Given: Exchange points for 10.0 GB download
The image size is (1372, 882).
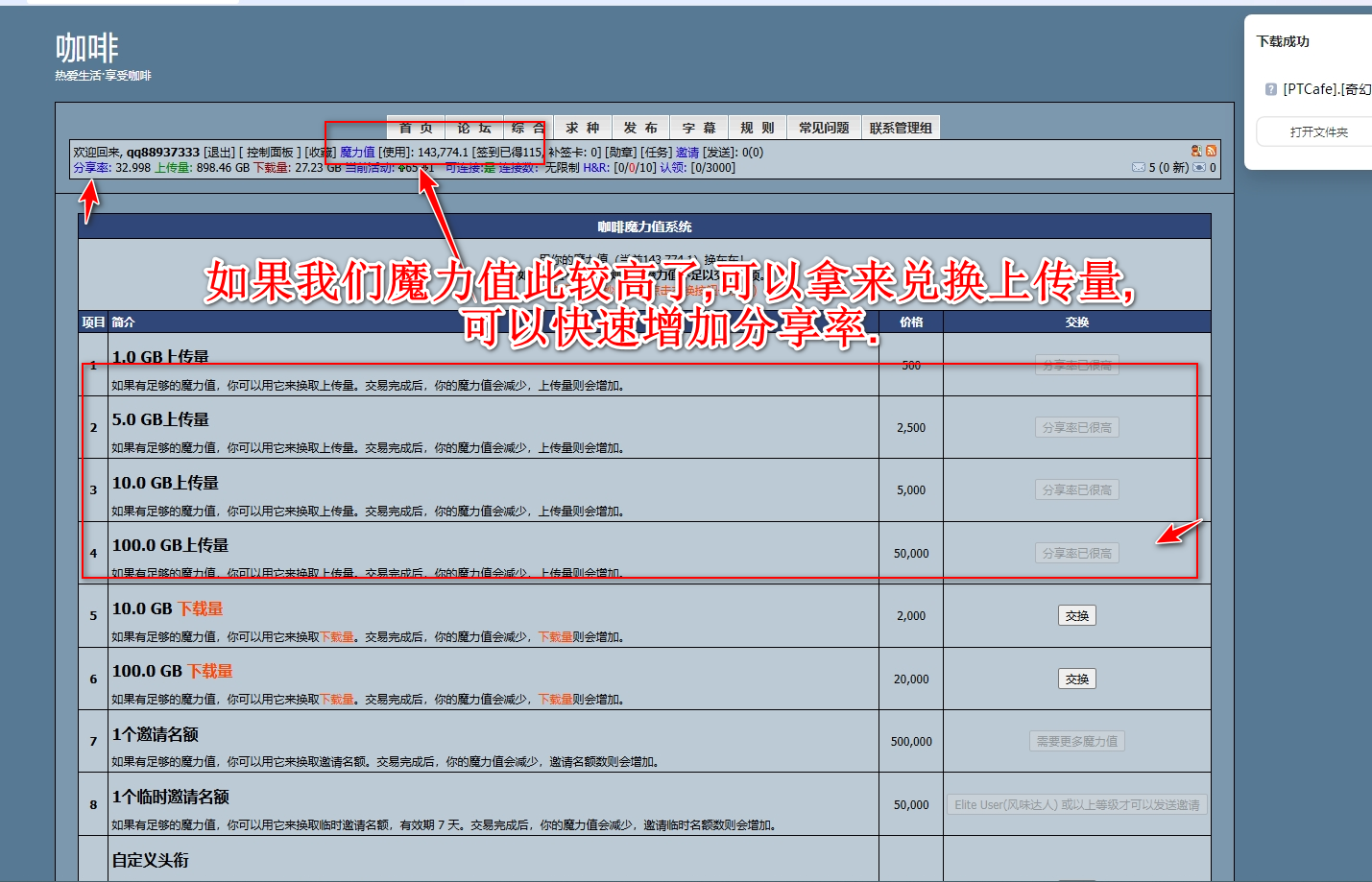Looking at the screenshot, I should point(1076,616).
